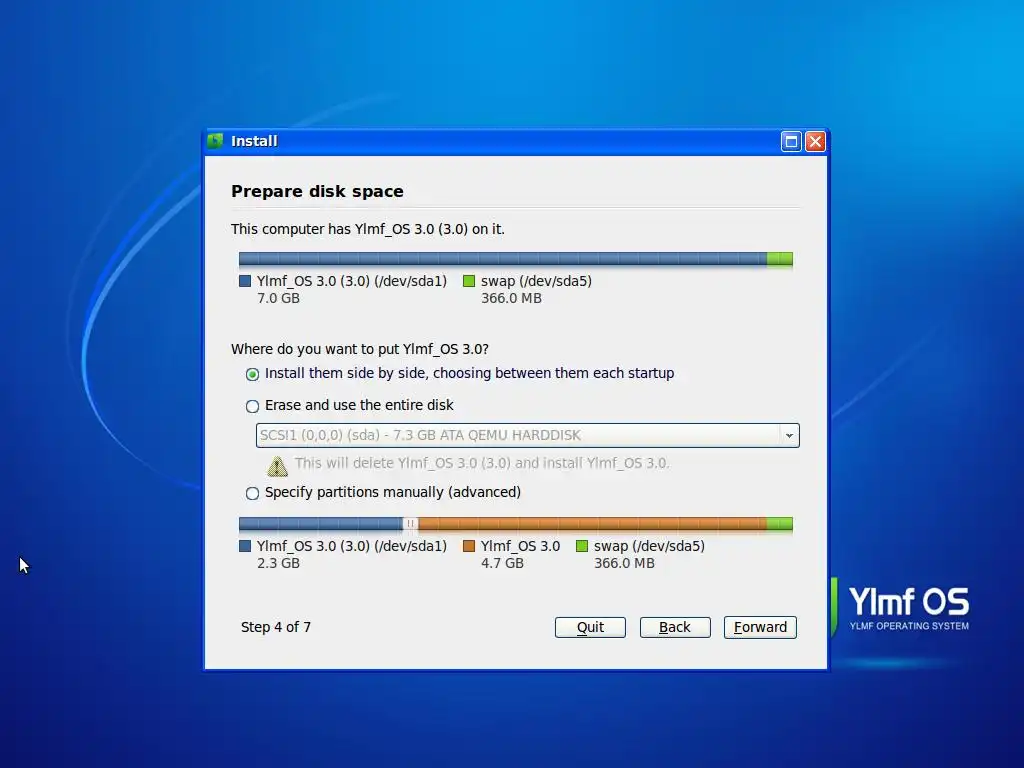The width and height of the screenshot is (1024, 768).
Task: Click 'This will delete Ylmf_OS 3.0' warning text
Action: (x=482, y=463)
